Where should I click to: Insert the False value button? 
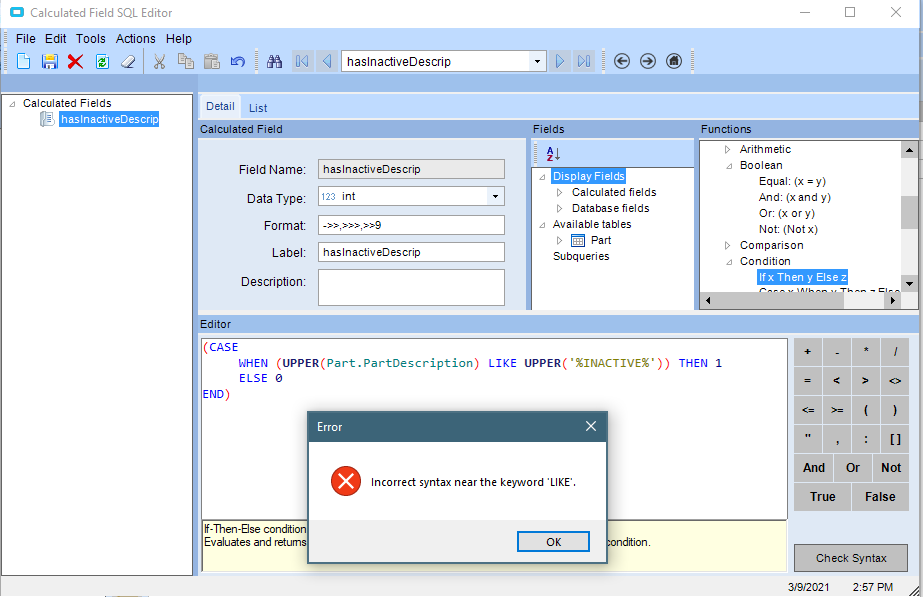[x=880, y=496]
